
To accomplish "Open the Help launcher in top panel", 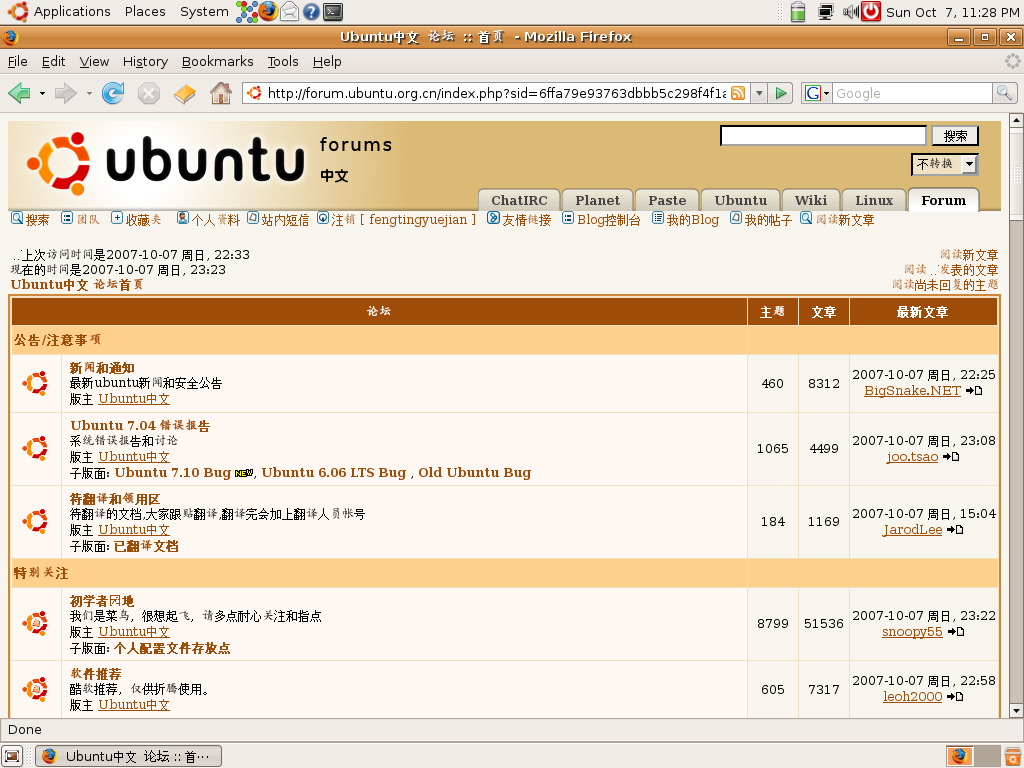I will tap(311, 12).
